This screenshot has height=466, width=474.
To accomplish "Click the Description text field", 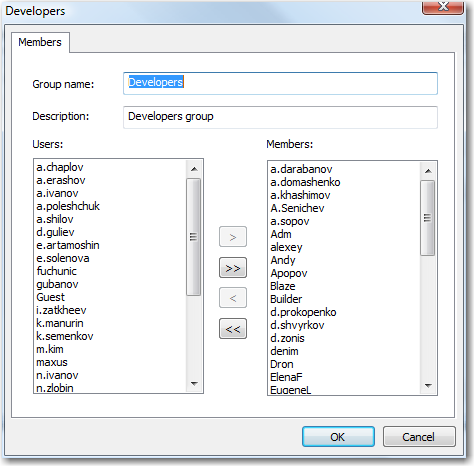I will pos(280,117).
